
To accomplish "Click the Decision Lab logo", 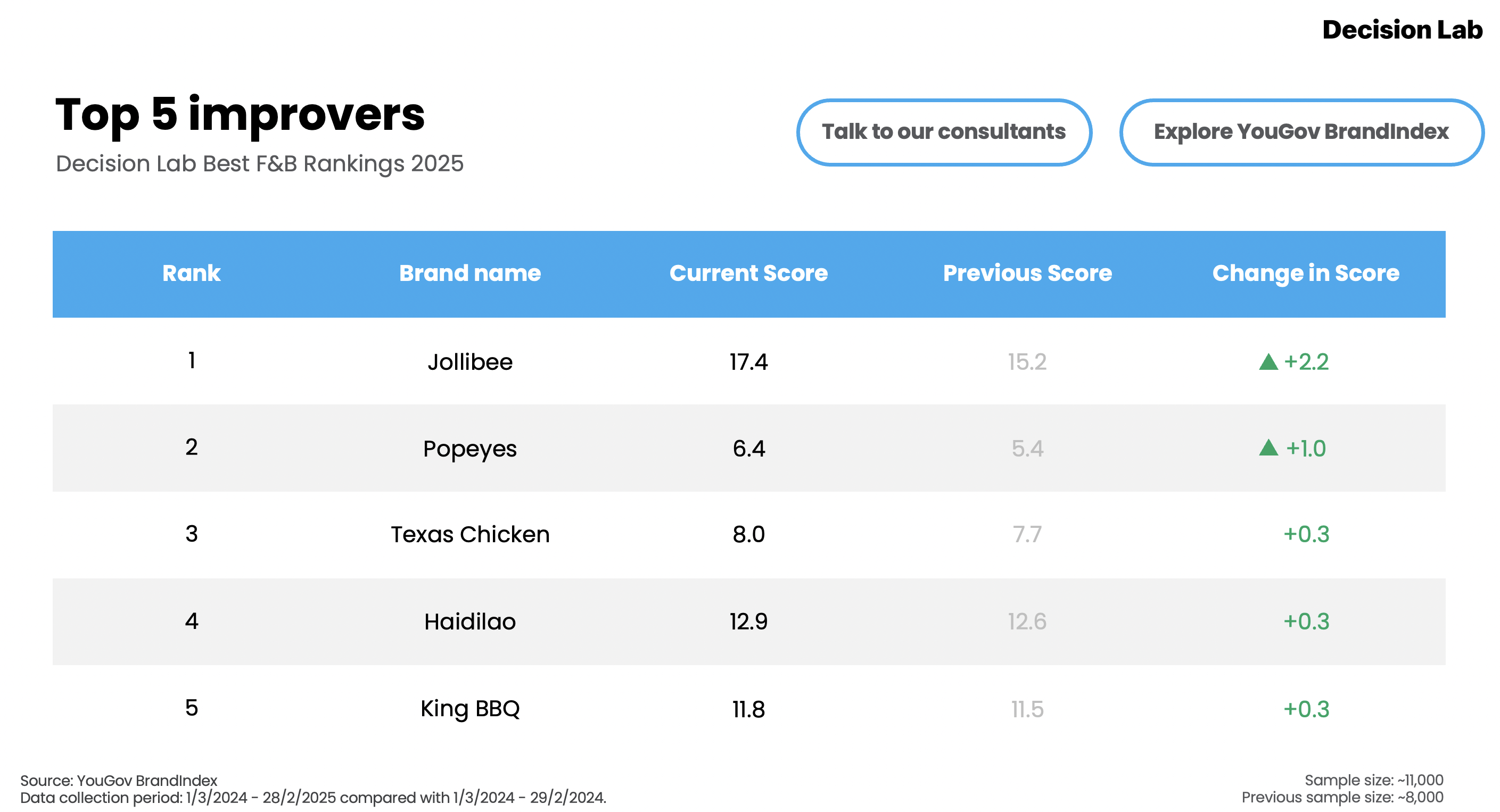I will [x=1402, y=30].
